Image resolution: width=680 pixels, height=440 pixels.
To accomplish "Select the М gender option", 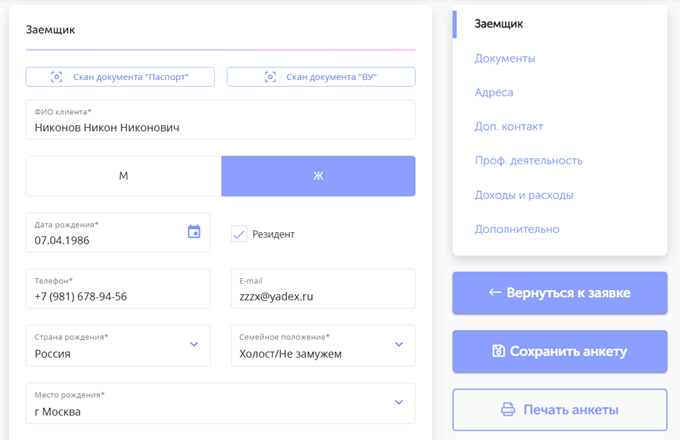I will [x=123, y=176].
